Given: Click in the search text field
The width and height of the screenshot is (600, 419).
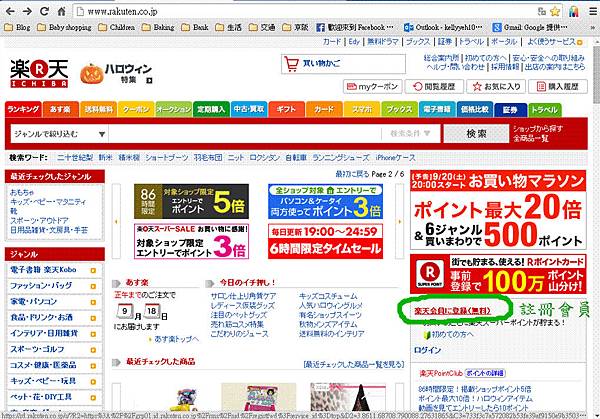Looking at the screenshot, I should (x=245, y=134).
